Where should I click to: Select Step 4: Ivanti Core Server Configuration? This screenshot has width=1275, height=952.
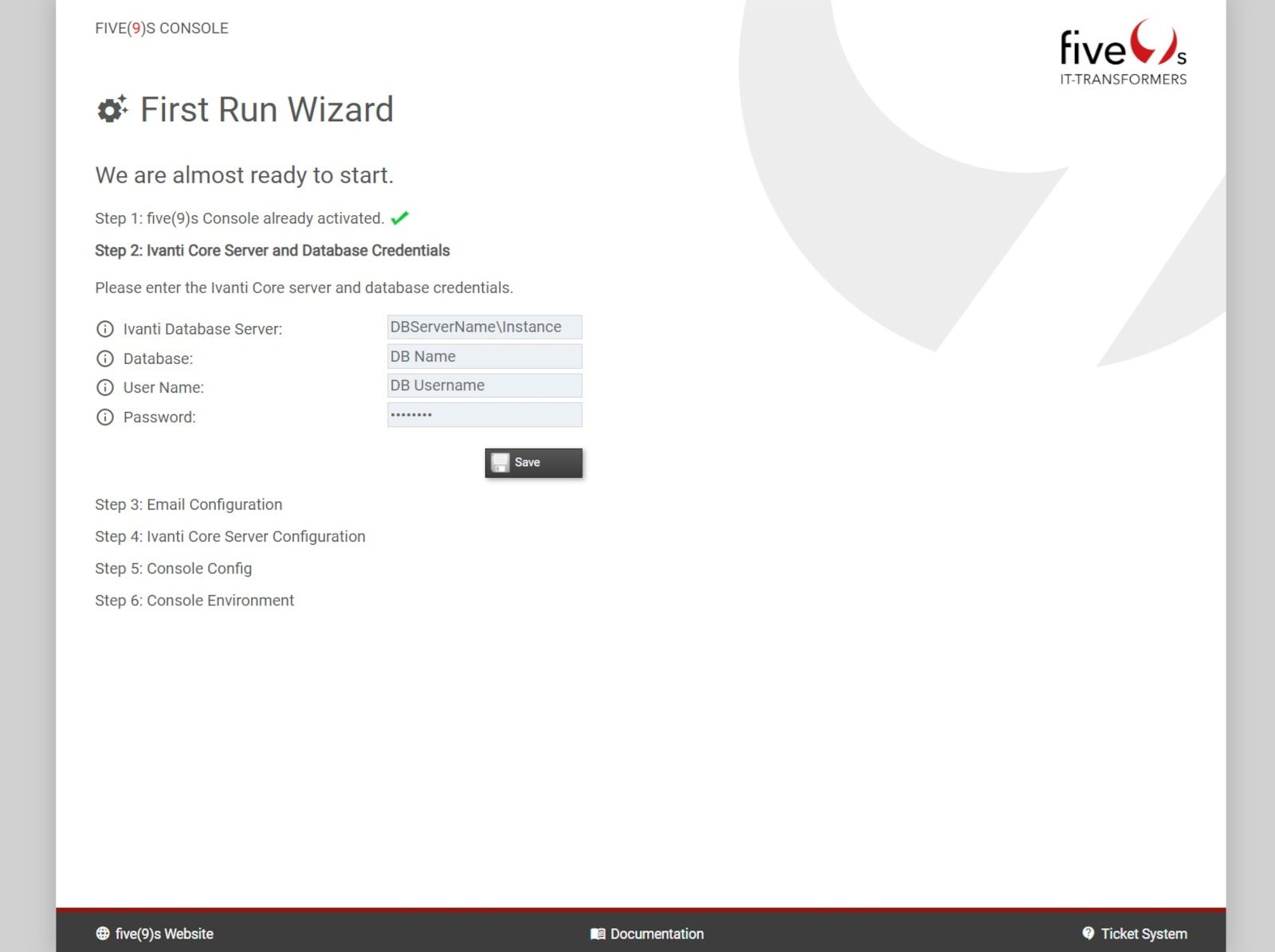coord(230,537)
